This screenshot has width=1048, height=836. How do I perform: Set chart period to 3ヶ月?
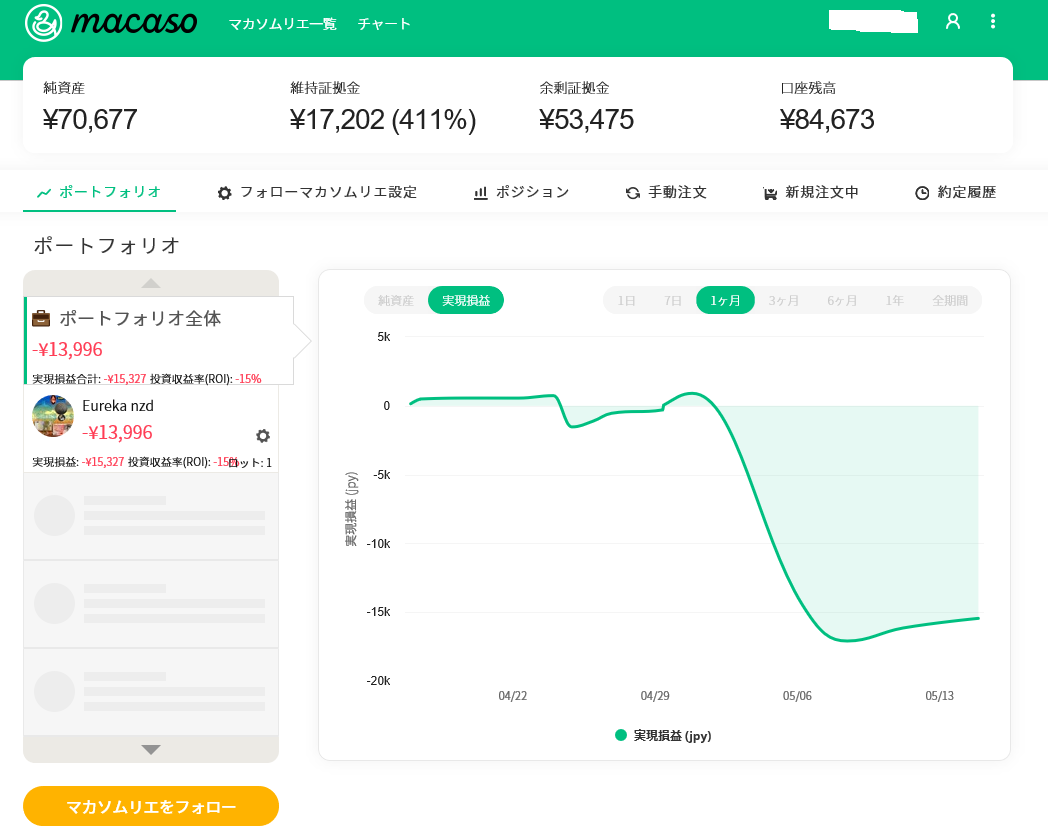click(783, 300)
